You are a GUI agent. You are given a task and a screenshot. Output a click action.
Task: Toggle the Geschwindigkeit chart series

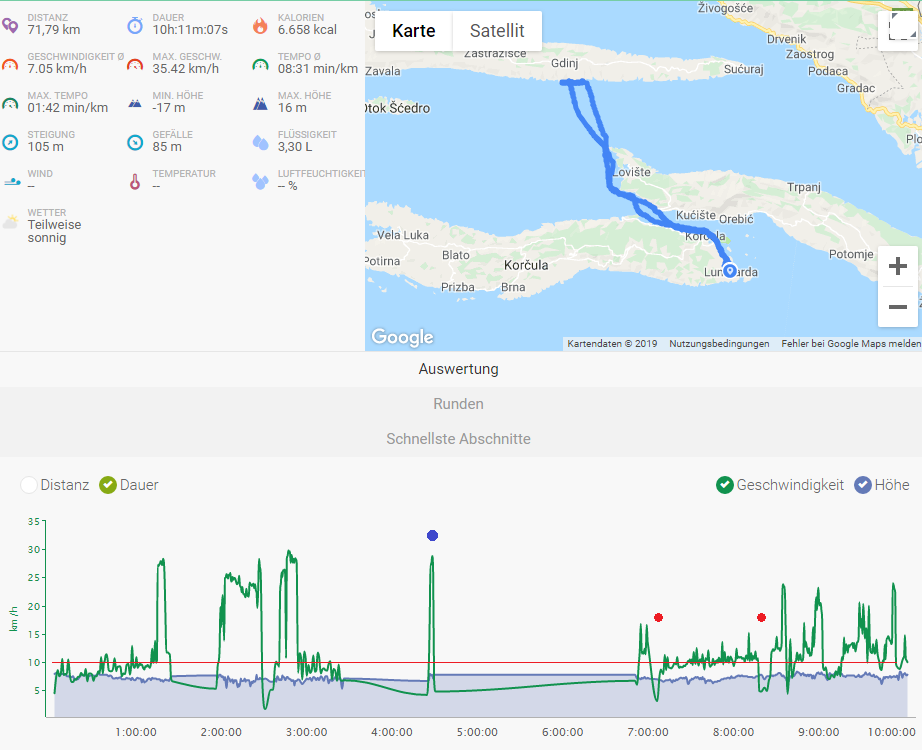click(x=724, y=483)
